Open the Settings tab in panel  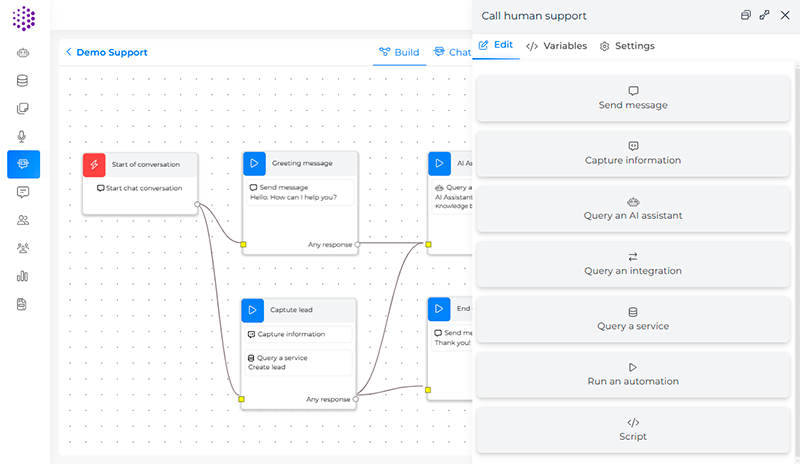[x=627, y=46]
